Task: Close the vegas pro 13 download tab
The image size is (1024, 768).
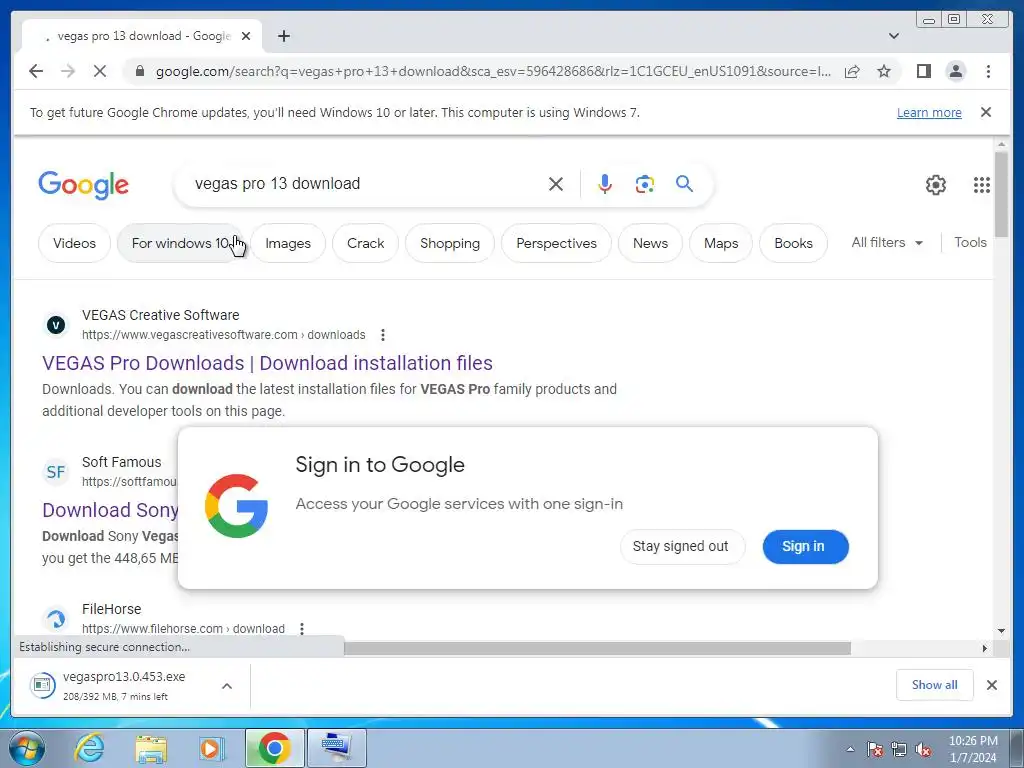Action: [246, 36]
